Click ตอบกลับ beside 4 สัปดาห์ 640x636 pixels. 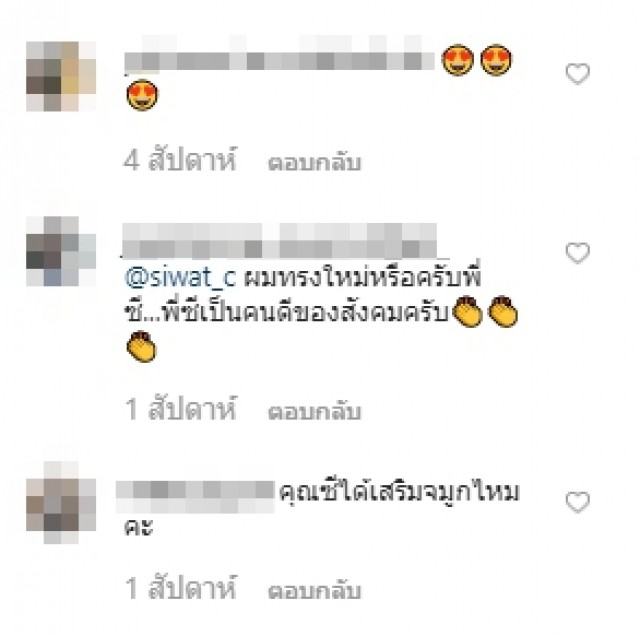(x=314, y=162)
